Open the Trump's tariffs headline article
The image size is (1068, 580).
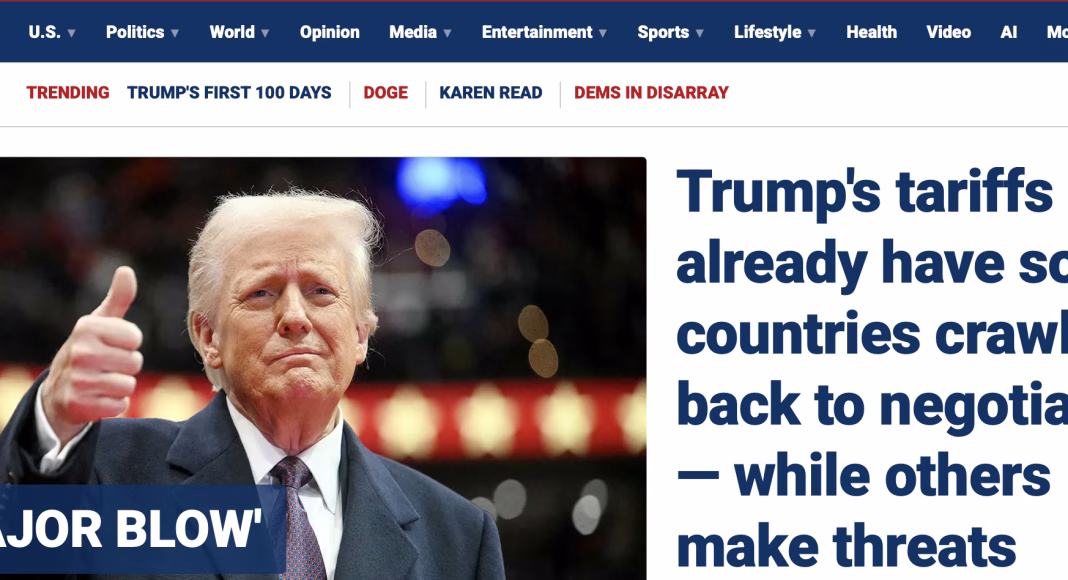click(872, 368)
